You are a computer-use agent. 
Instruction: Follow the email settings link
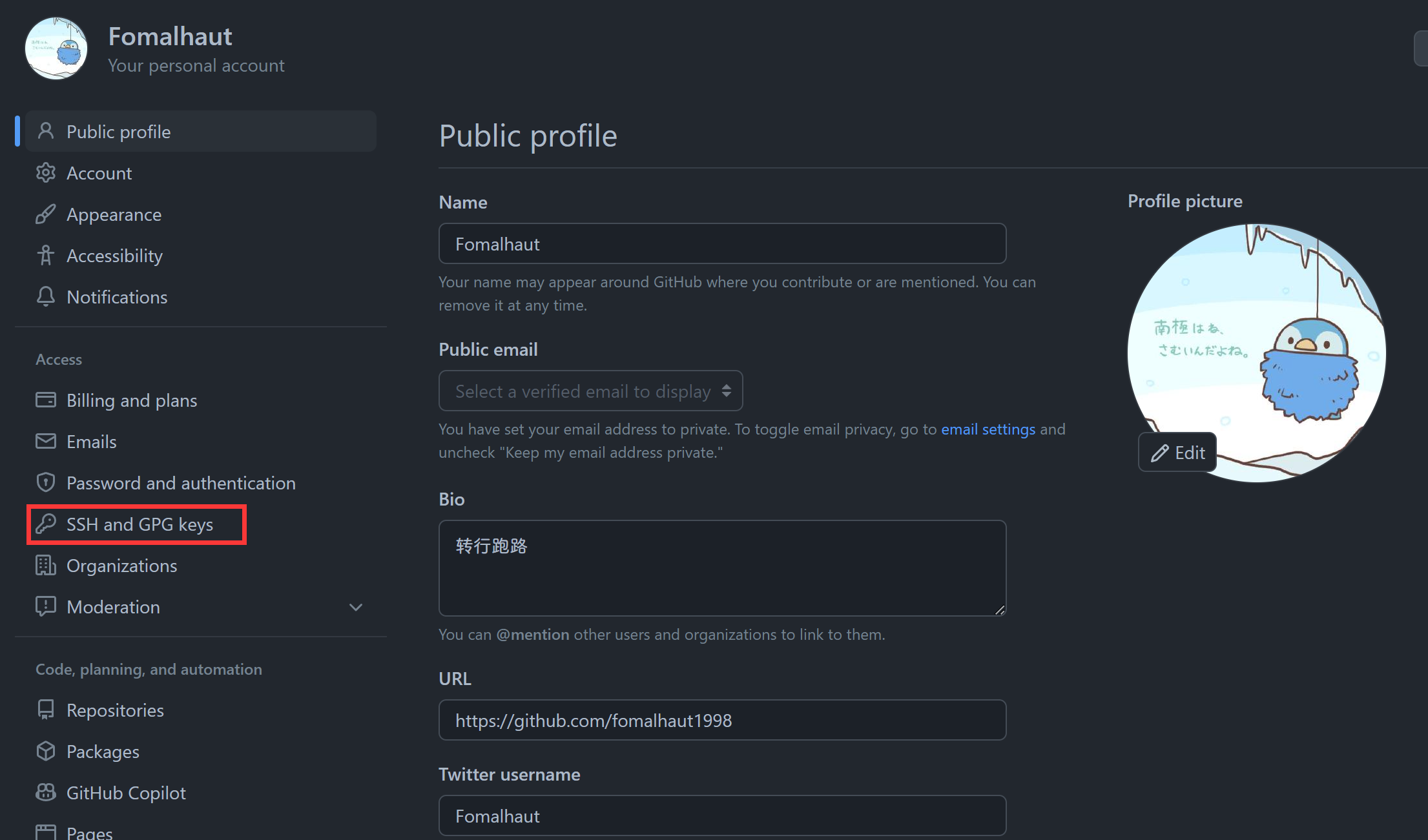[988, 429]
